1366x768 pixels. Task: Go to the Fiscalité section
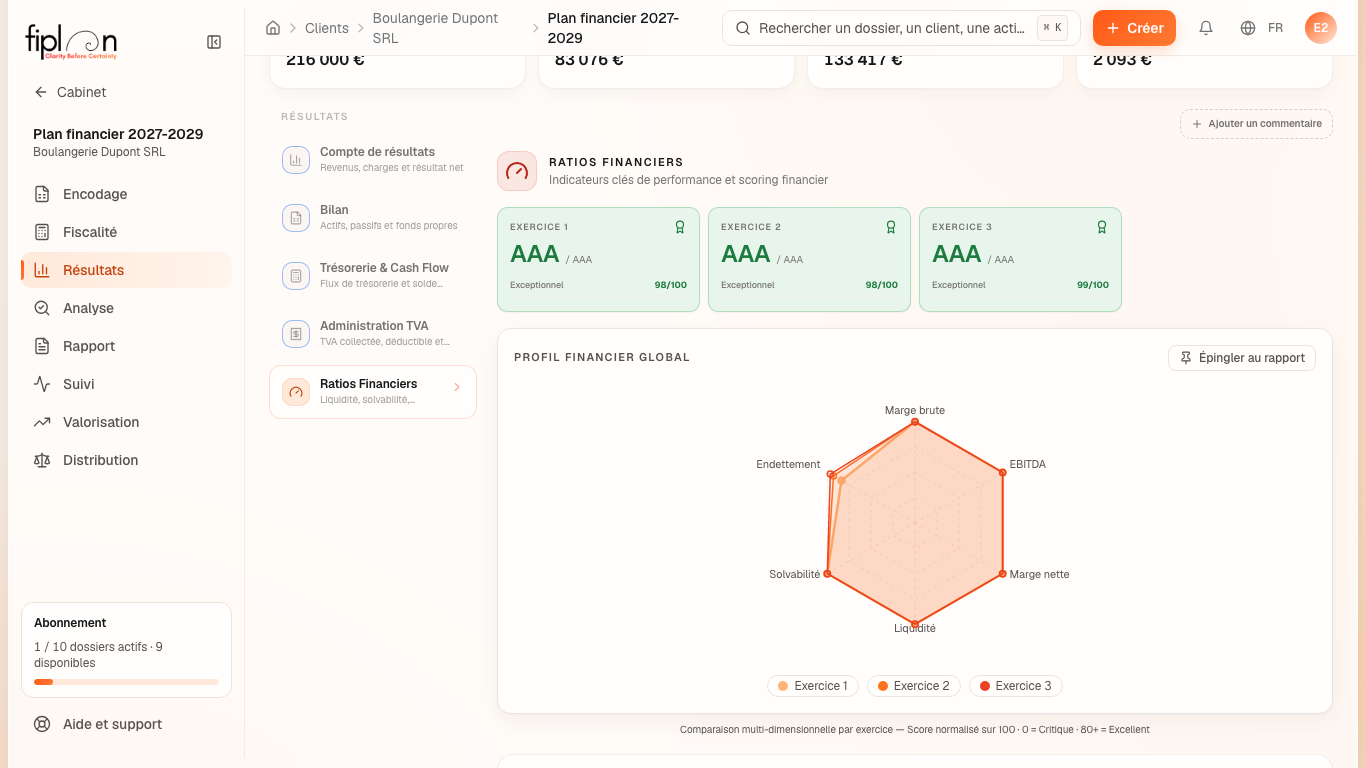[126, 232]
